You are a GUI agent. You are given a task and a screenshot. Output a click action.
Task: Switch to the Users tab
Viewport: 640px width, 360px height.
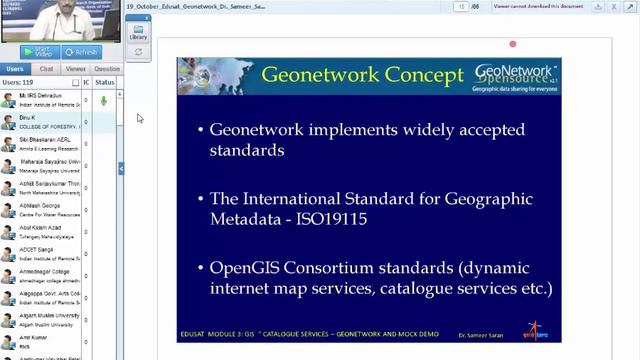pyautogui.click(x=15, y=69)
